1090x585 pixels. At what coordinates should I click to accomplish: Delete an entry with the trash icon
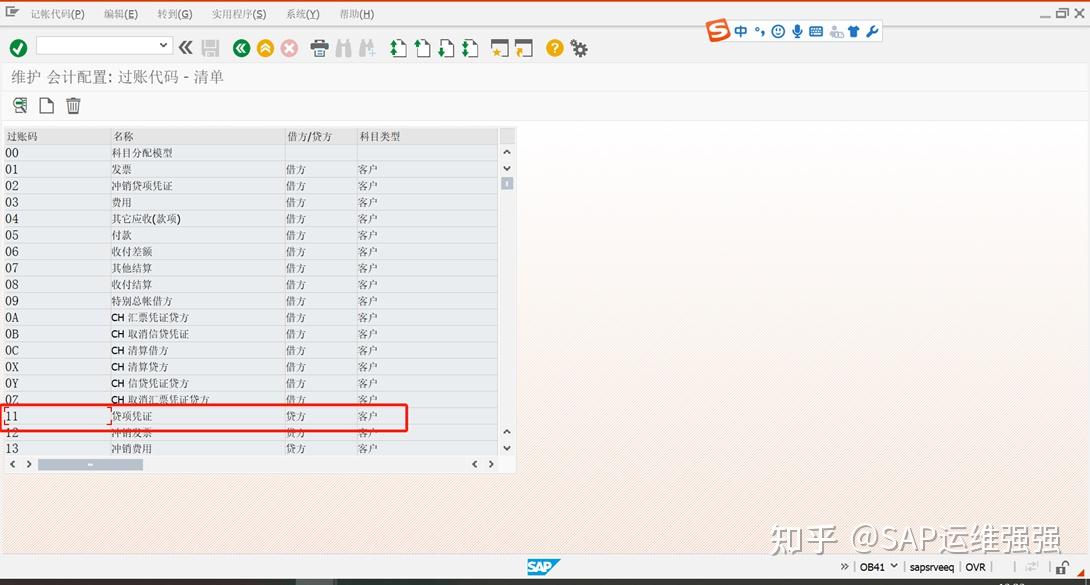[72, 104]
